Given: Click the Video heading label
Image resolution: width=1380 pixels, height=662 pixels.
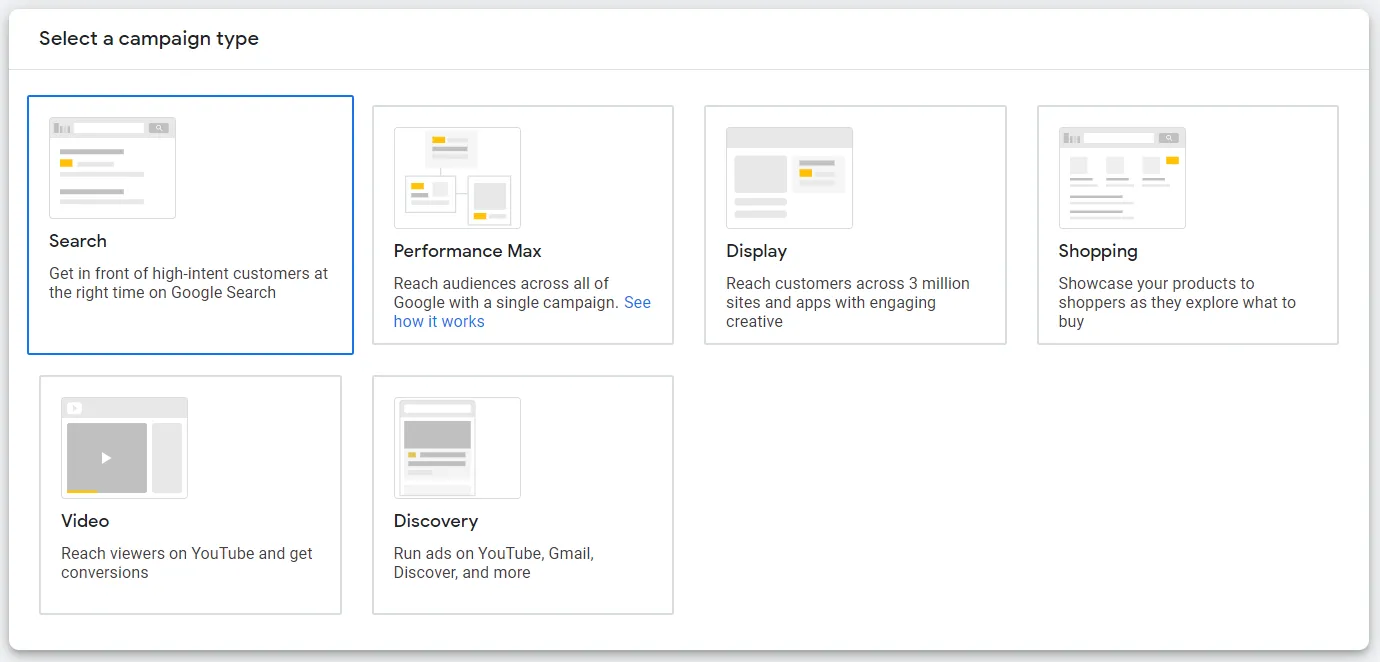Looking at the screenshot, I should pos(85,521).
